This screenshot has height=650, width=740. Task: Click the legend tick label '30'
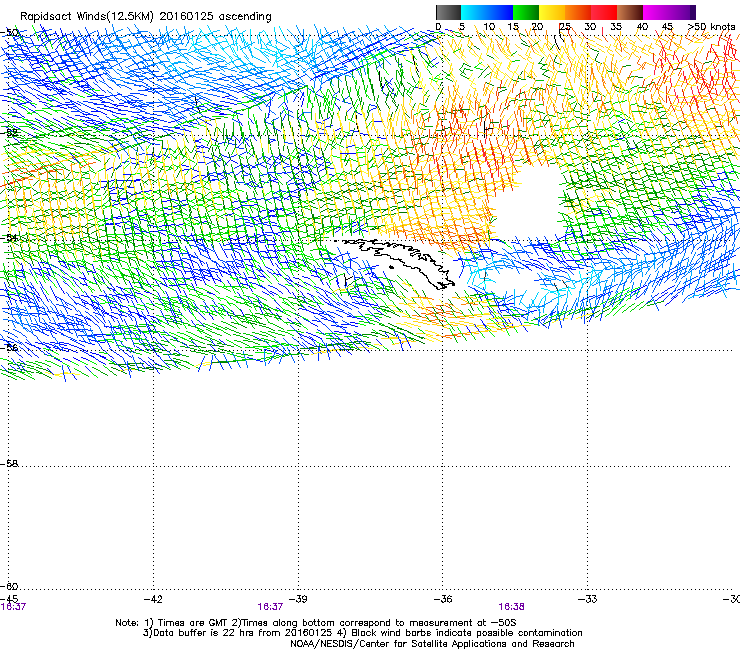pos(590,26)
